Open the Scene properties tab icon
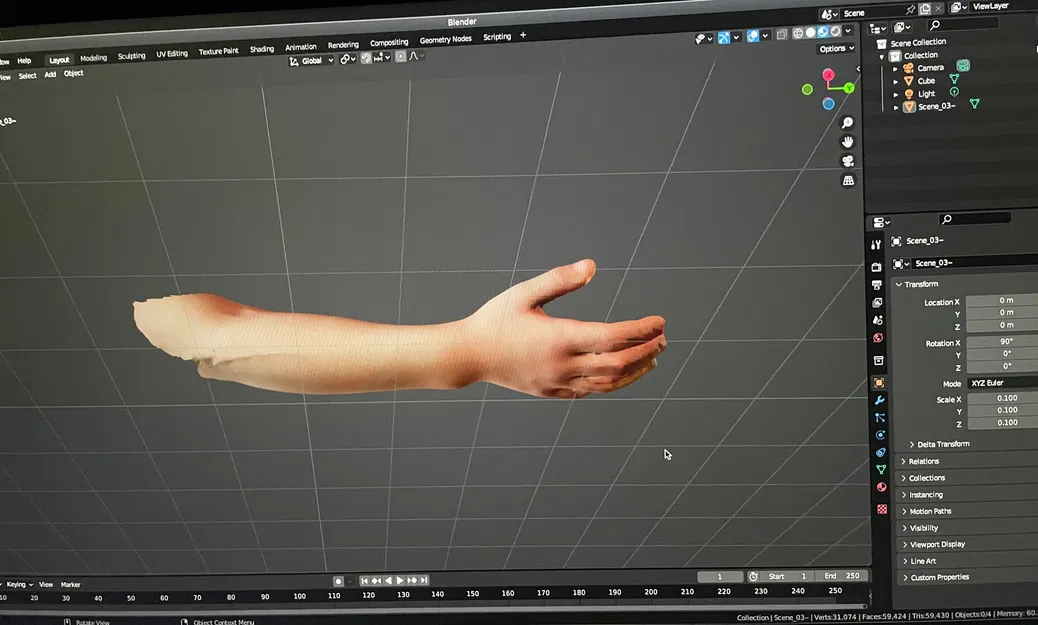The width and height of the screenshot is (1038, 625). pos(878,320)
